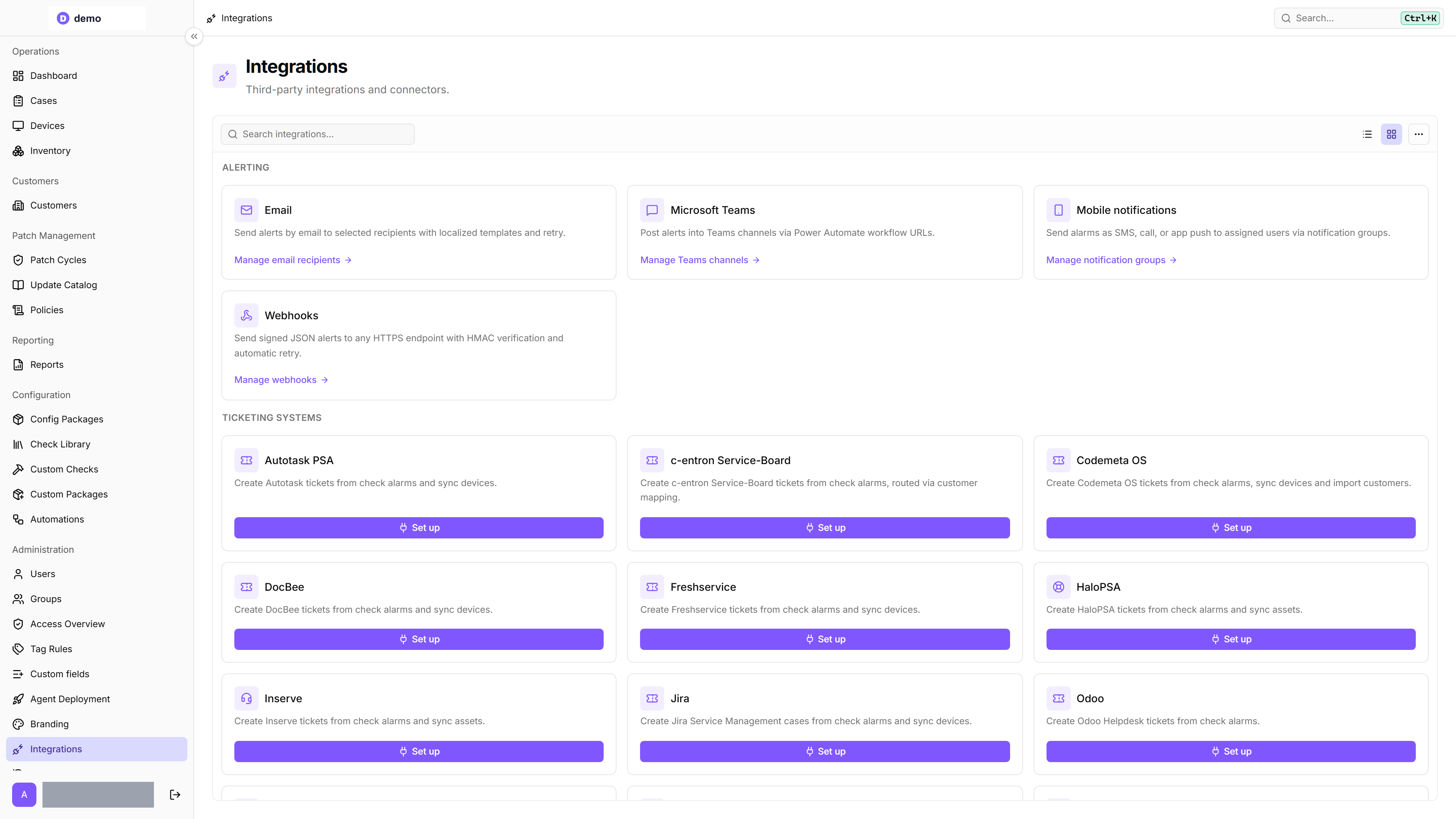The width and height of the screenshot is (1456, 819).
Task: Open Groups in the sidebar
Action: (97, 599)
